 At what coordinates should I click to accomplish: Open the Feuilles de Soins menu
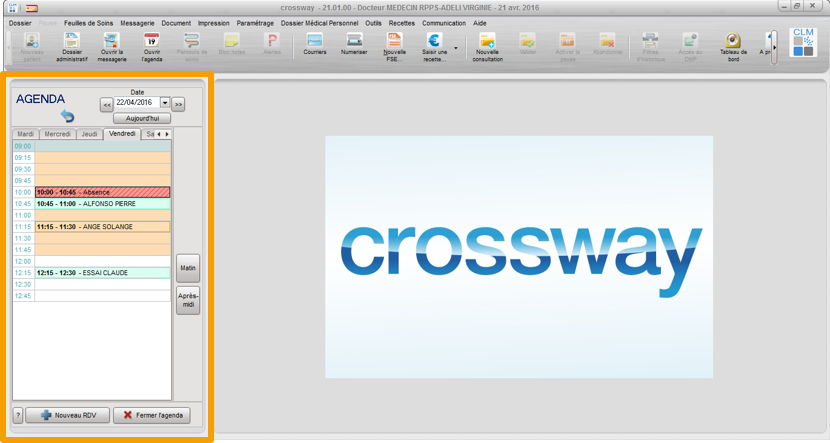pos(88,23)
